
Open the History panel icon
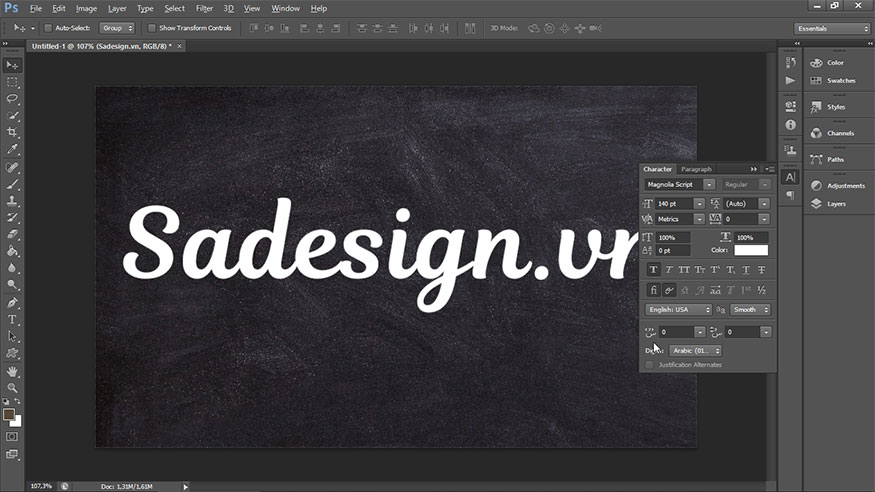tap(790, 62)
